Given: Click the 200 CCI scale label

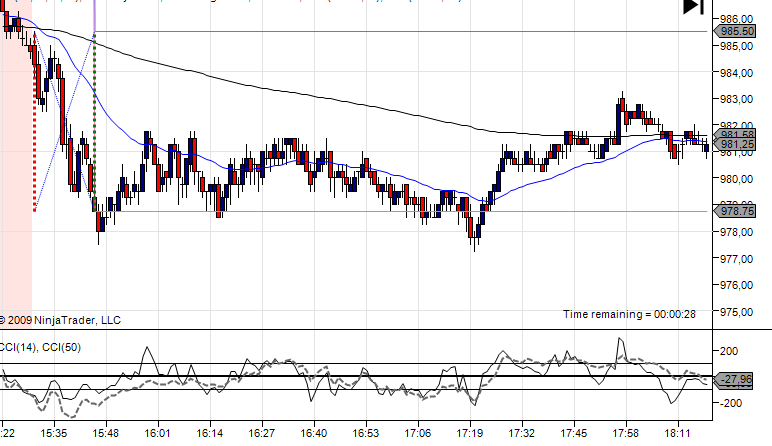Looking at the screenshot, I should (729, 351).
